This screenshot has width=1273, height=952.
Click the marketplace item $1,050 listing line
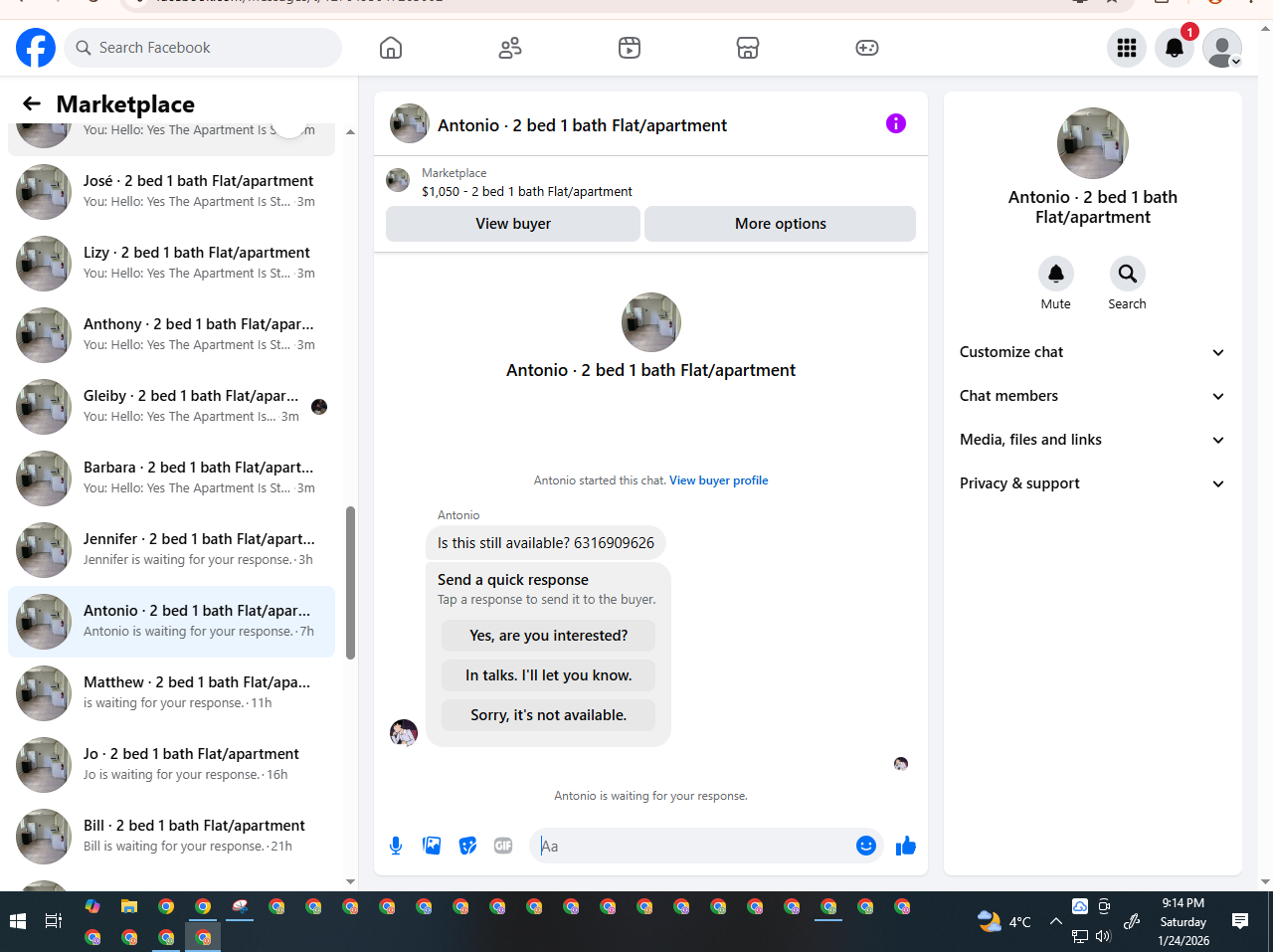pos(527,192)
